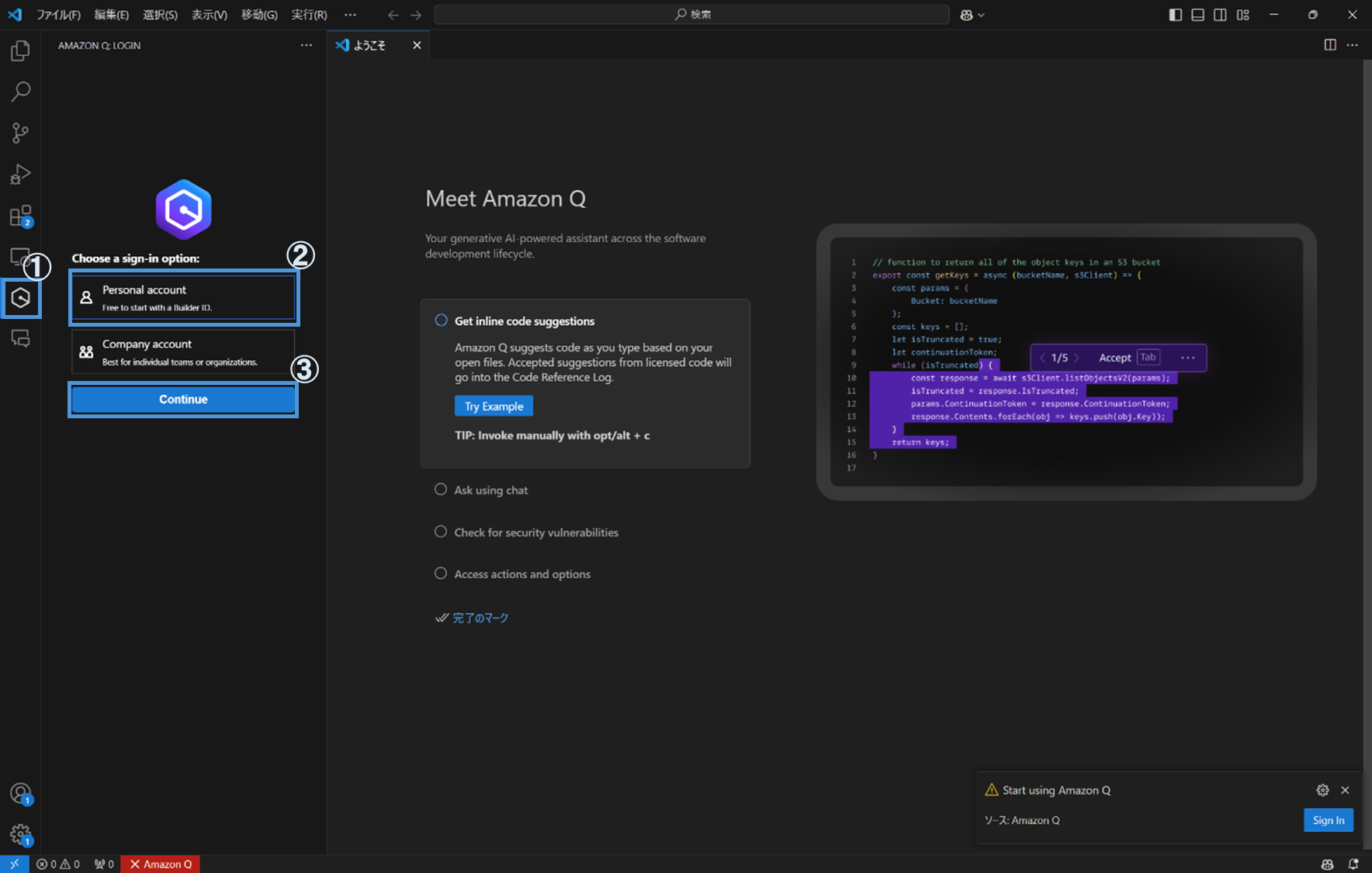The width and height of the screenshot is (1372, 873).
Task: Open the Accounts menu icon
Action: (x=20, y=793)
